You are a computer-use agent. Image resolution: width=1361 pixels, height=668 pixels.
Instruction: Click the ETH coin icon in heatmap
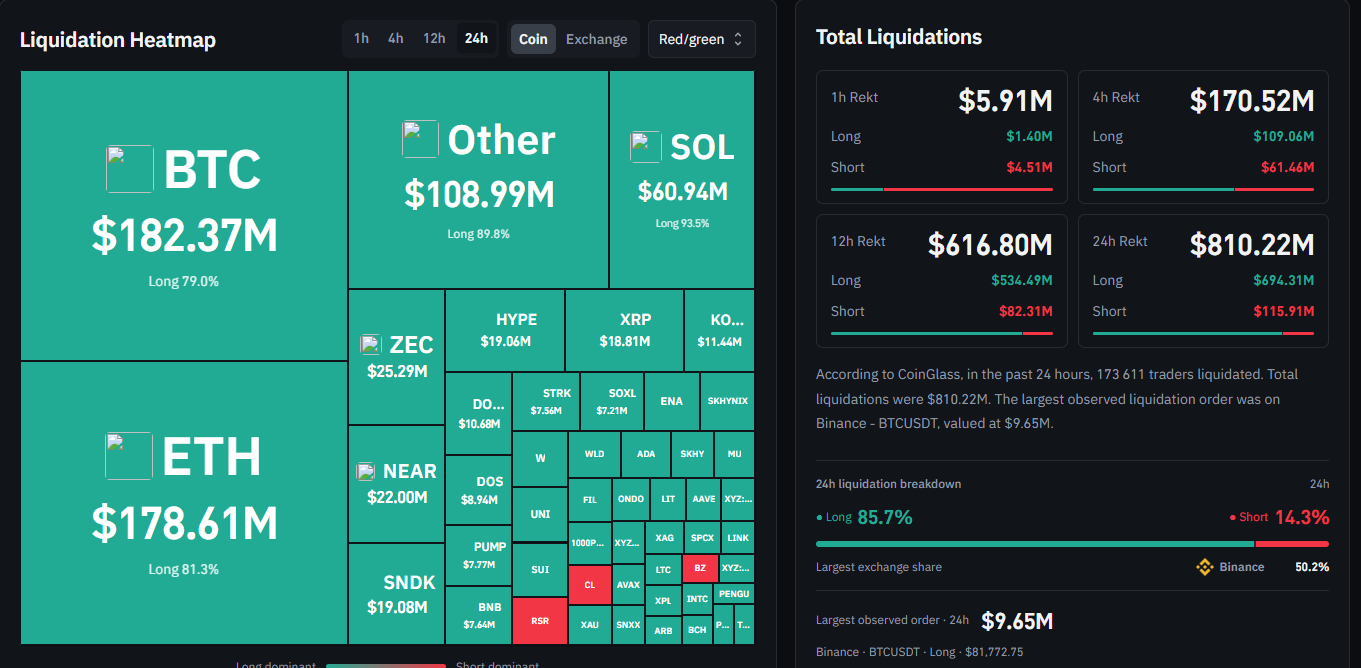pos(130,456)
